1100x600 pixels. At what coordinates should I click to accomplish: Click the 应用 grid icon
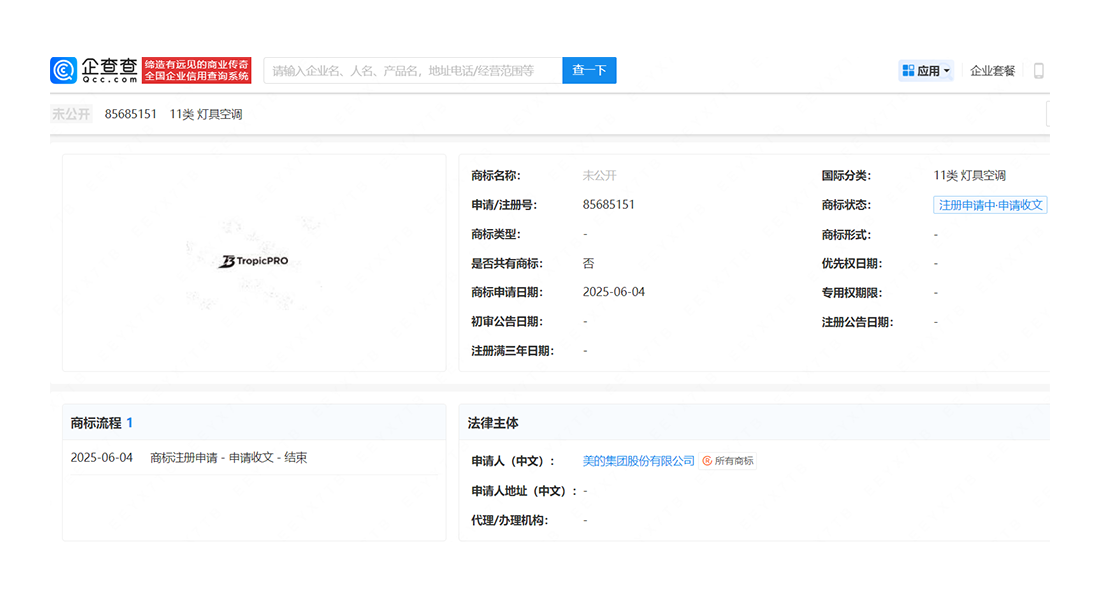coord(908,71)
